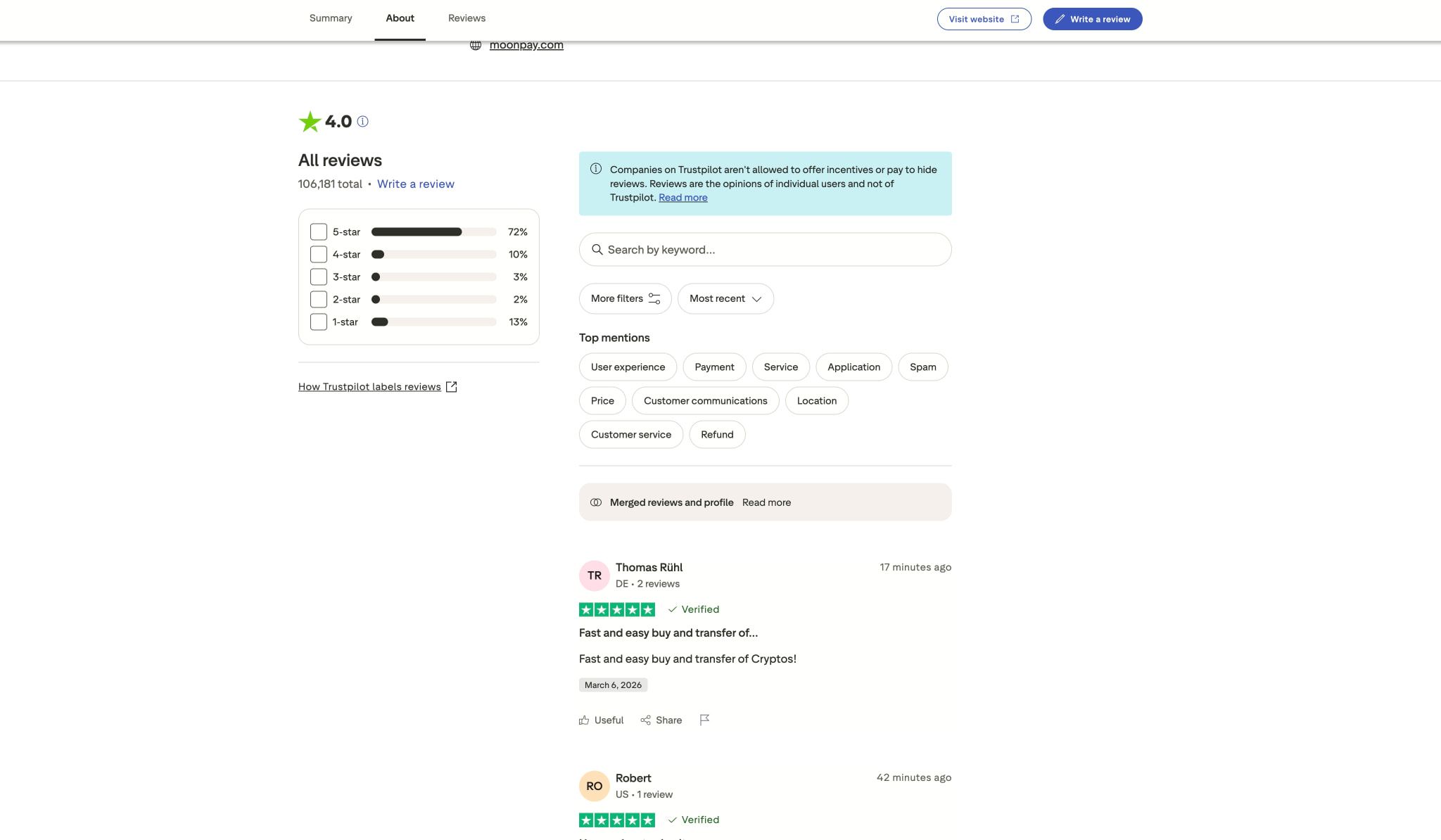Click the 2-star 2% progress bar
The height and width of the screenshot is (840, 1441).
pyautogui.click(x=433, y=300)
